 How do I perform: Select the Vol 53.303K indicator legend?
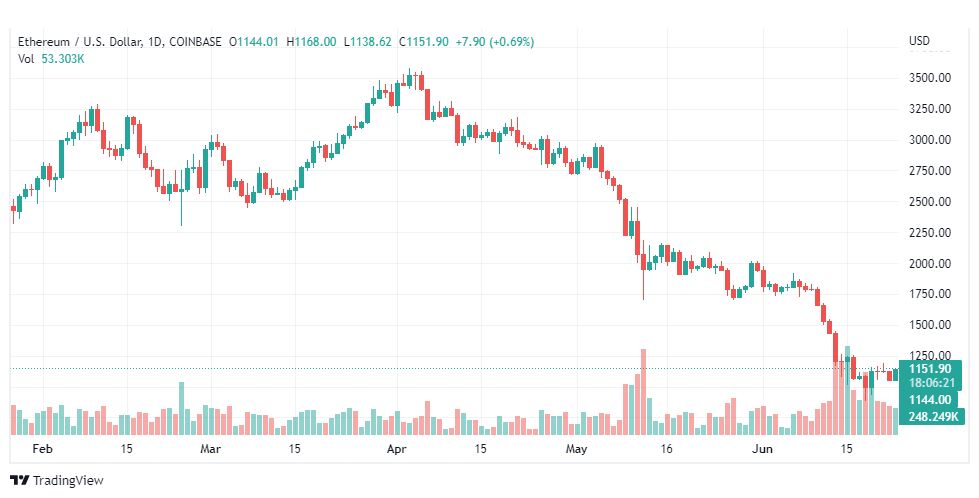[x=51, y=59]
